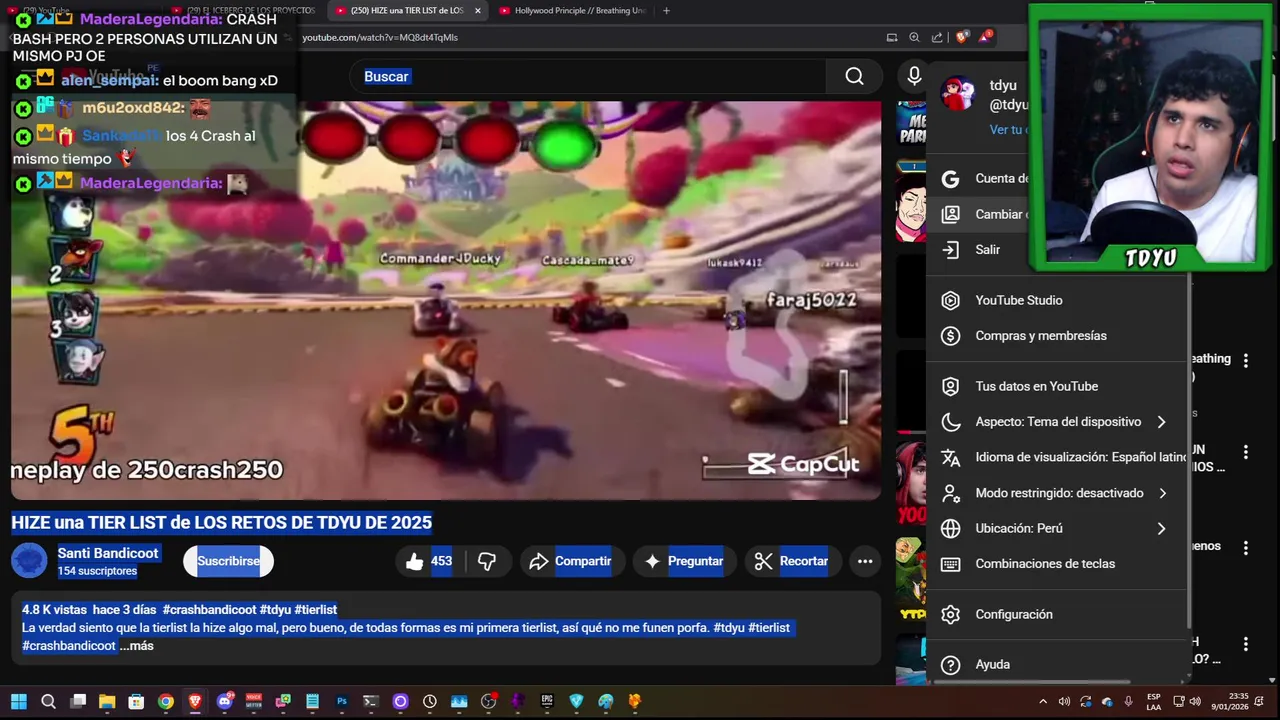The height and width of the screenshot is (720, 1280).
Task: Open Configuración from account menu
Action: click(1057, 614)
